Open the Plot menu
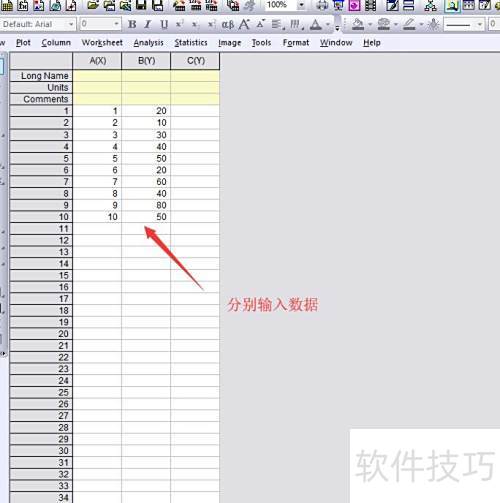 tap(23, 43)
